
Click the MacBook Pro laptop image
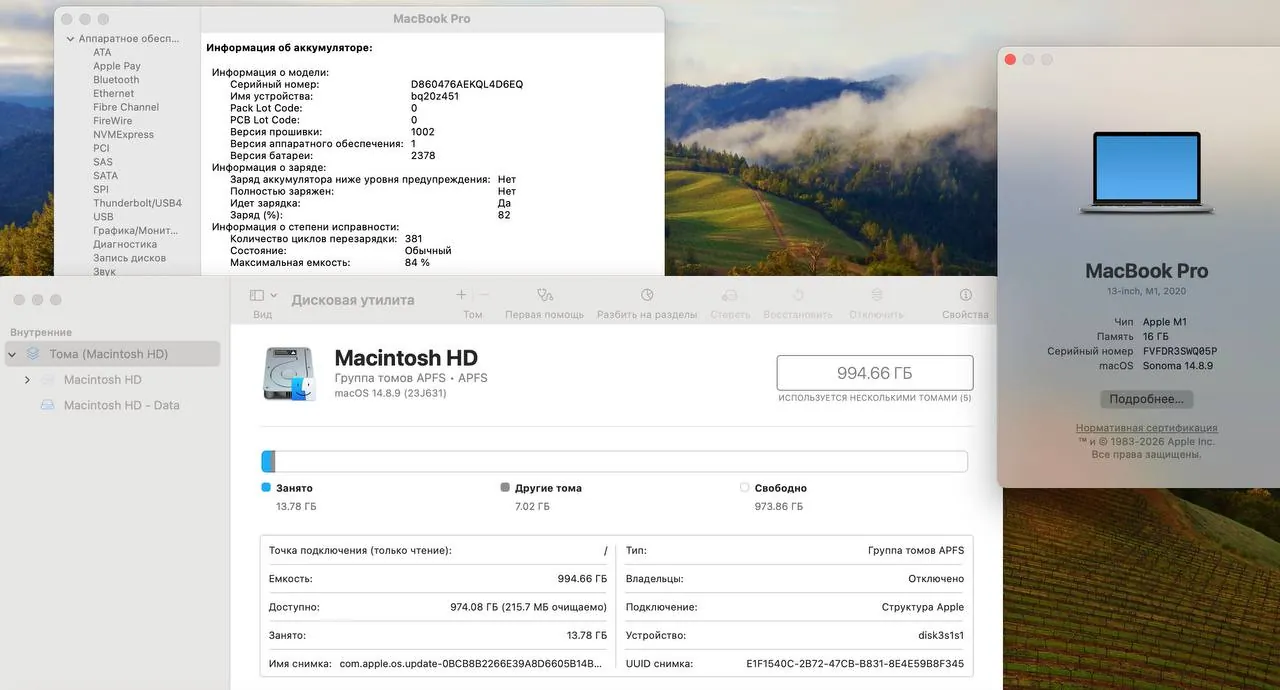1147,172
